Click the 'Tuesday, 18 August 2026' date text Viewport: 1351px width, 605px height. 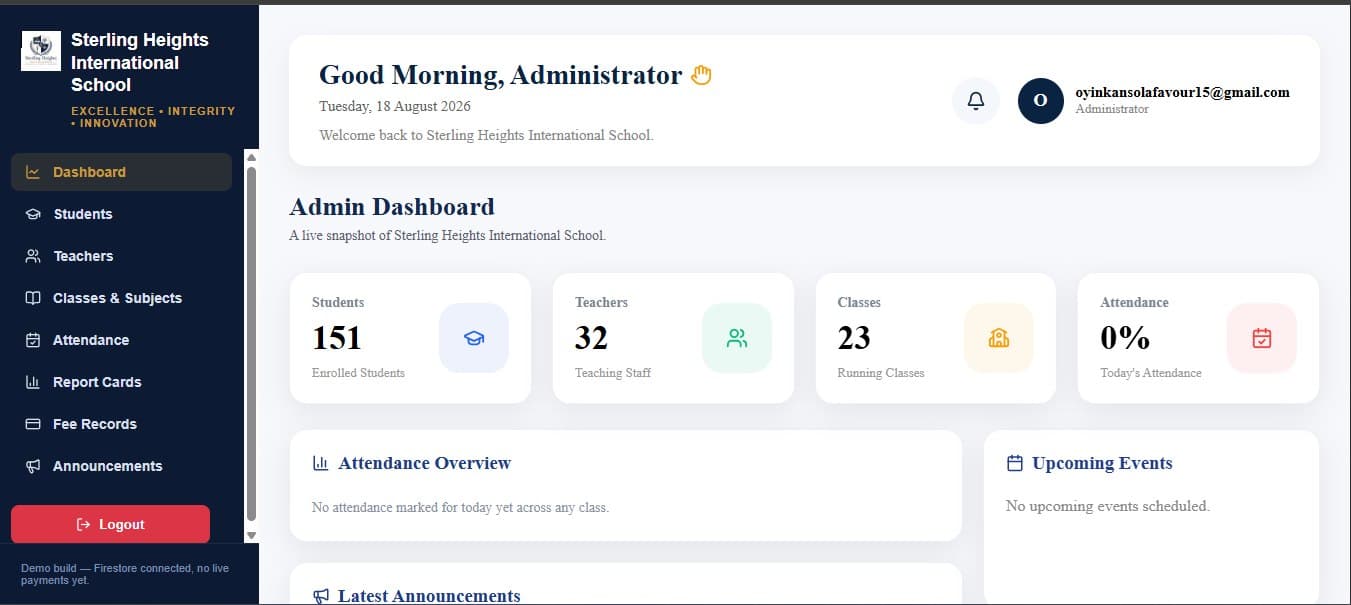(395, 106)
